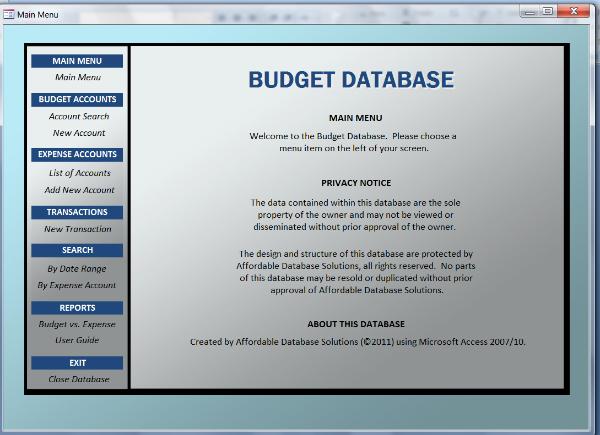This screenshot has width=600, height=435.
Task: Minimize the Main Menu window
Action: [530, 11]
